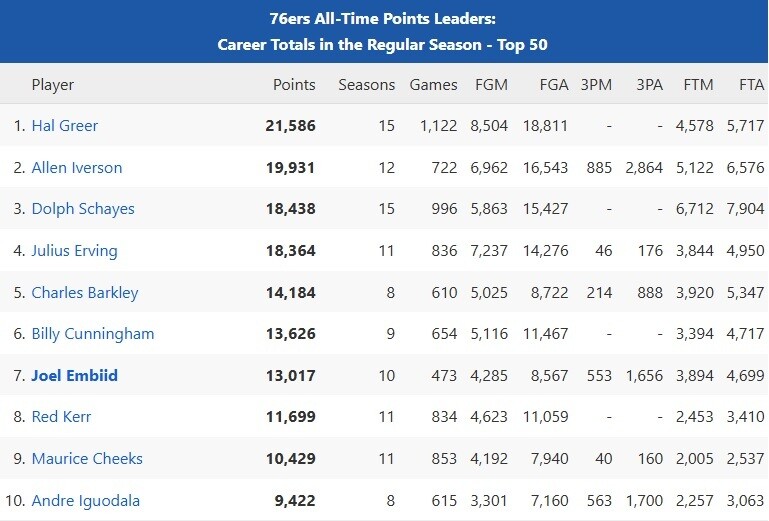Screen dimensions: 769x521
Task: Open Charles Barkley's profile link
Action: 85,293
